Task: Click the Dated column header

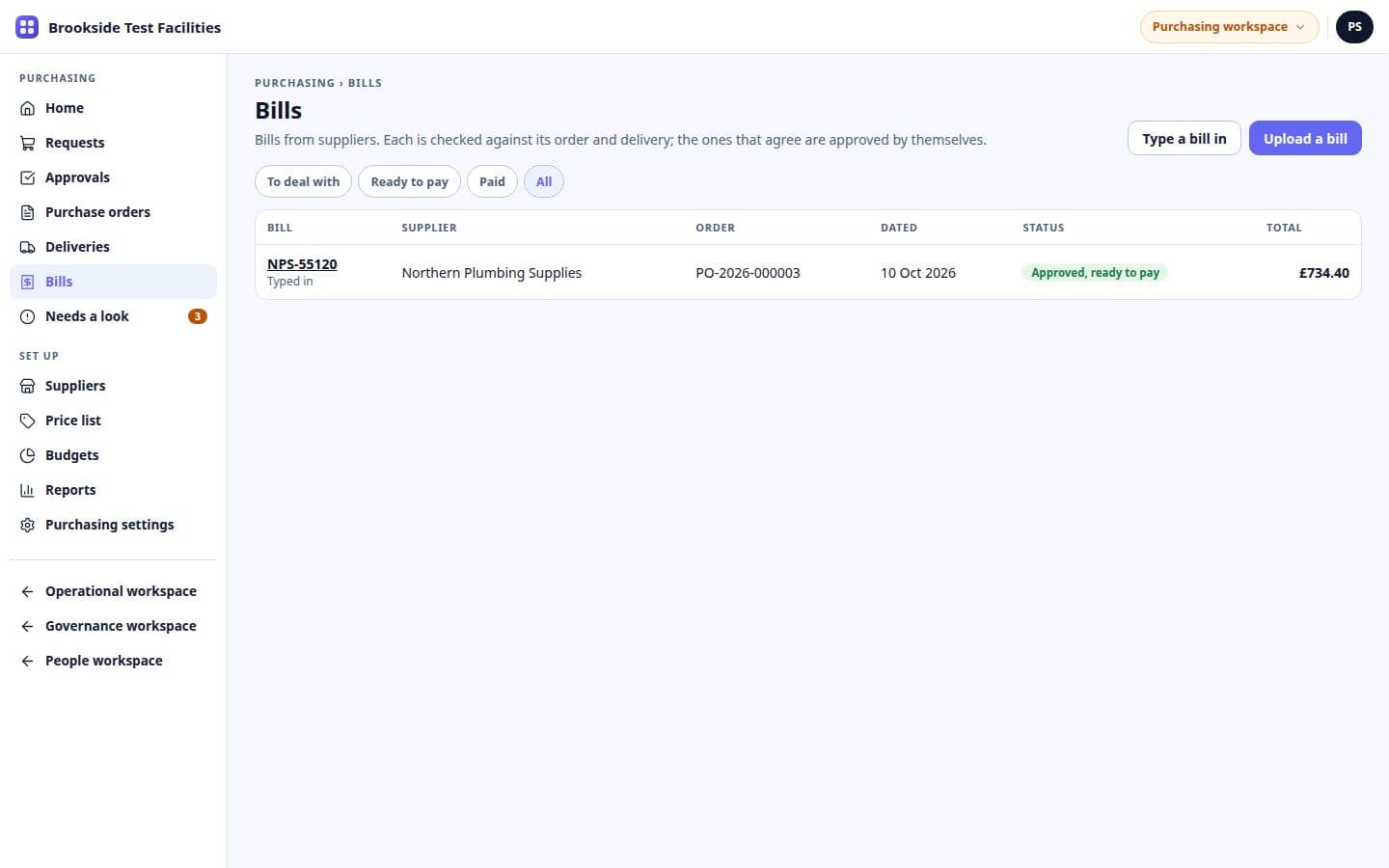Action: (x=899, y=228)
